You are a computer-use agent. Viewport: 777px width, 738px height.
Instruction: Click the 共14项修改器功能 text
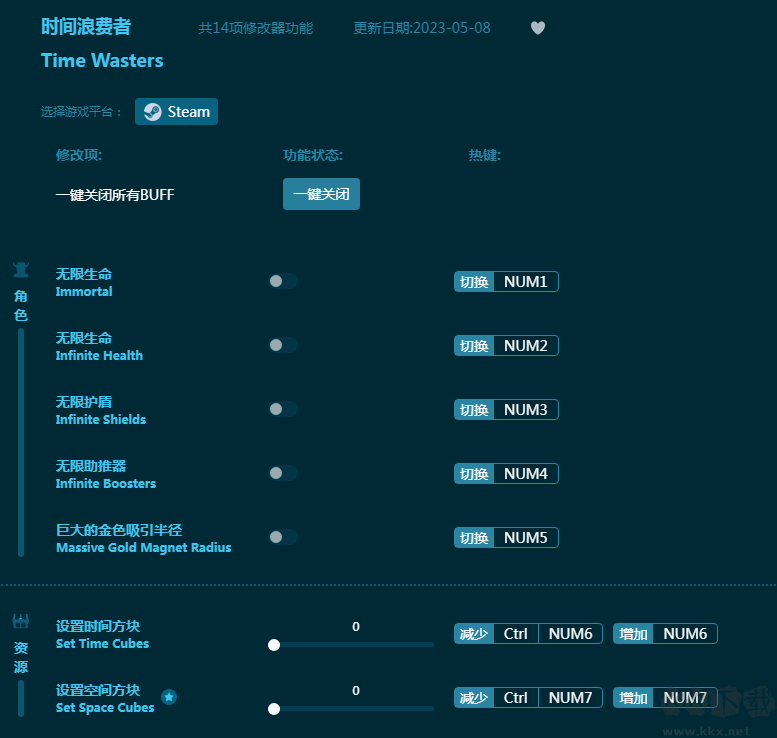256,28
